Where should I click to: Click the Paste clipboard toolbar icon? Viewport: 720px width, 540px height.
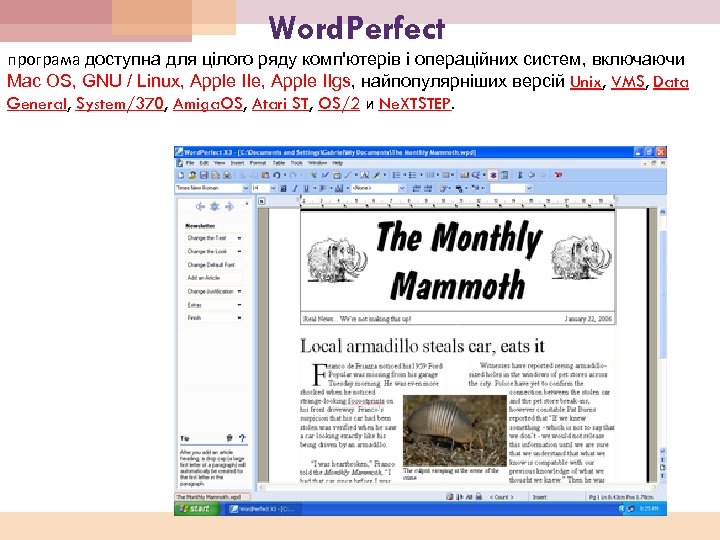point(265,175)
